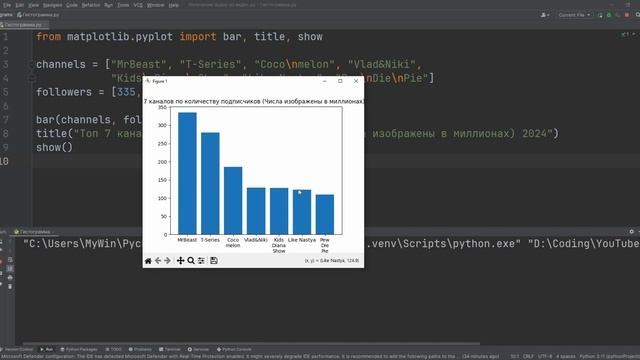Click the horizontal scrollbar of Run console
The image size is (640, 360).
point(251,344)
